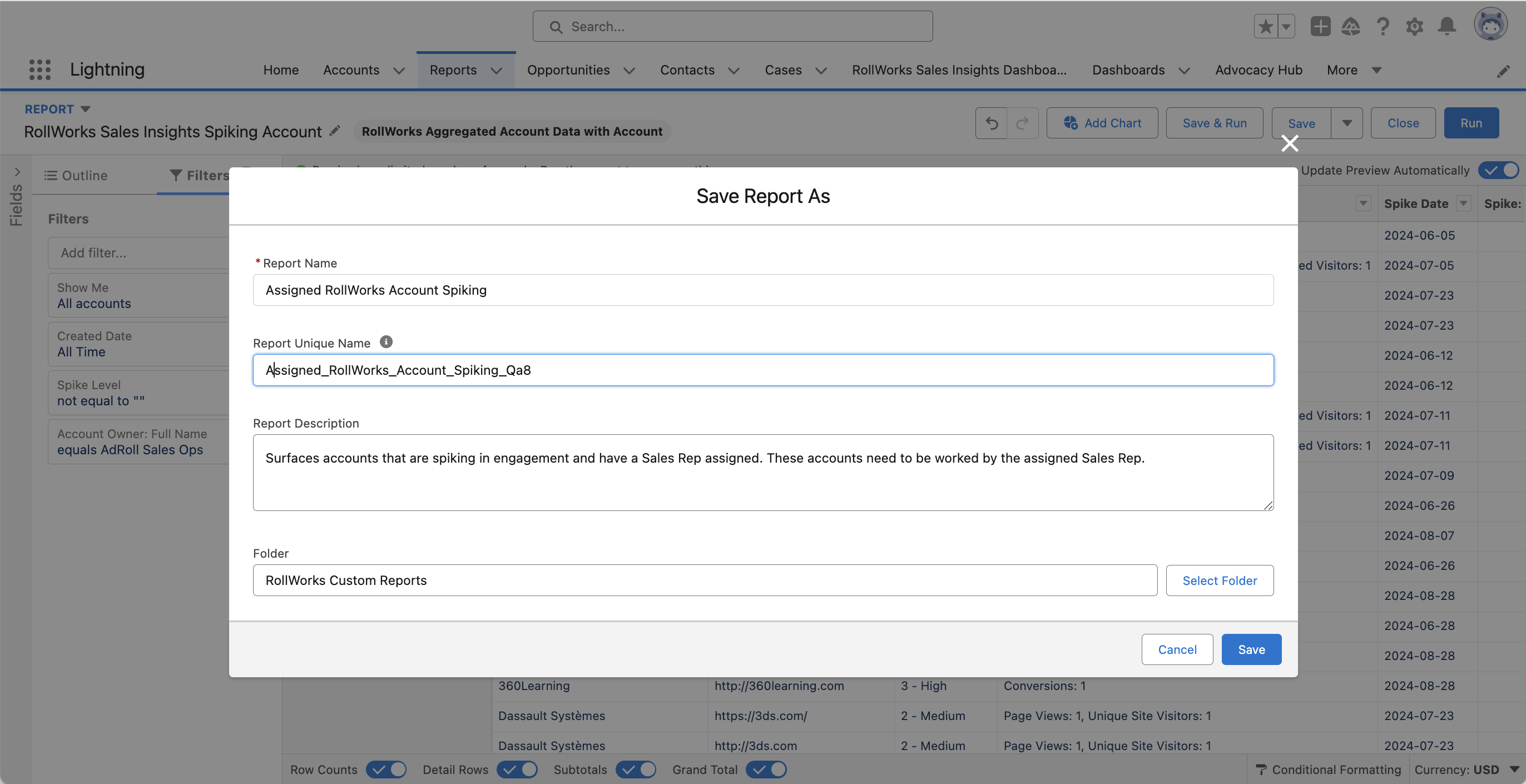Click into the Report Name field
Image resolution: width=1526 pixels, height=784 pixels.
click(762, 290)
